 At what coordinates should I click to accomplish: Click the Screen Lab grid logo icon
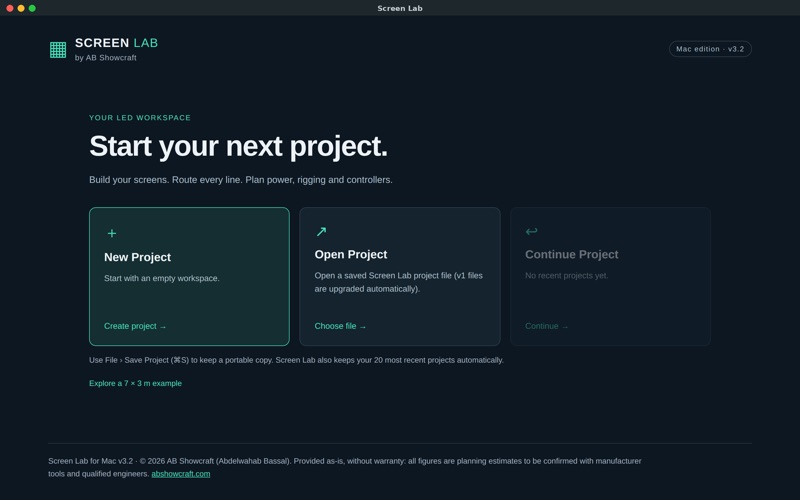pyautogui.click(x=58, y=50)
